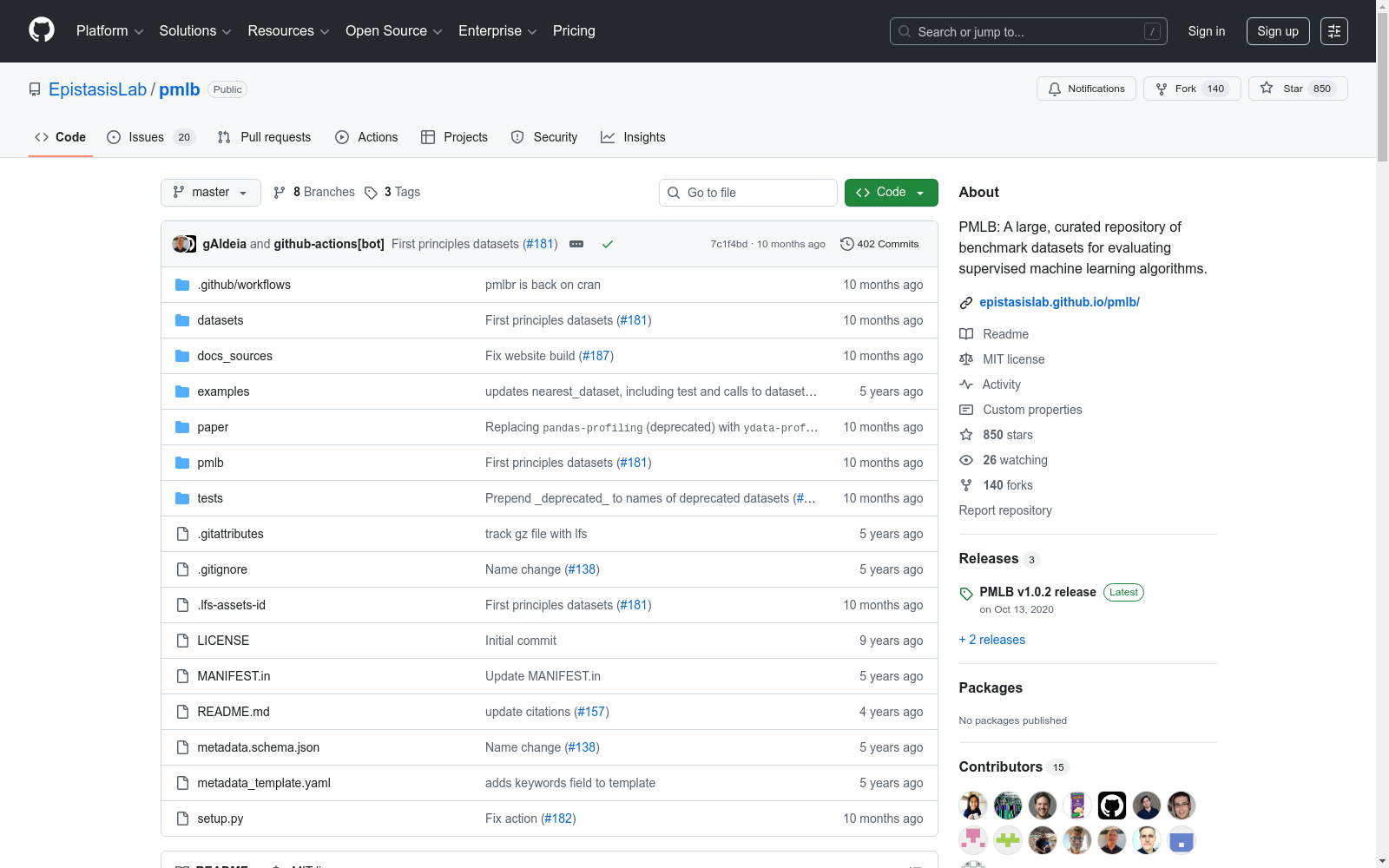Open the tests folder

[x=210, y=498]
